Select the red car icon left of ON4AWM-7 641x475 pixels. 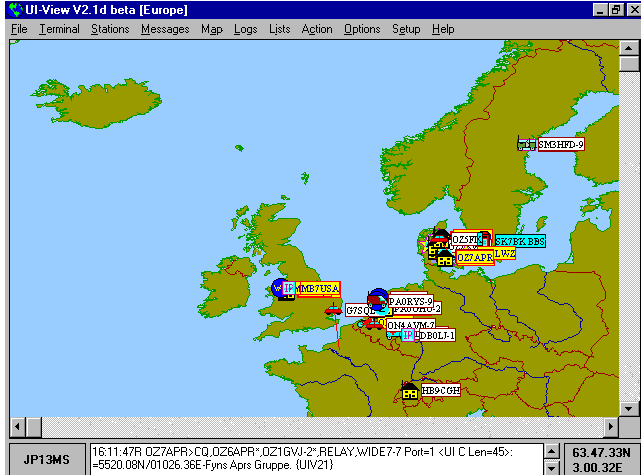[374, 325]
